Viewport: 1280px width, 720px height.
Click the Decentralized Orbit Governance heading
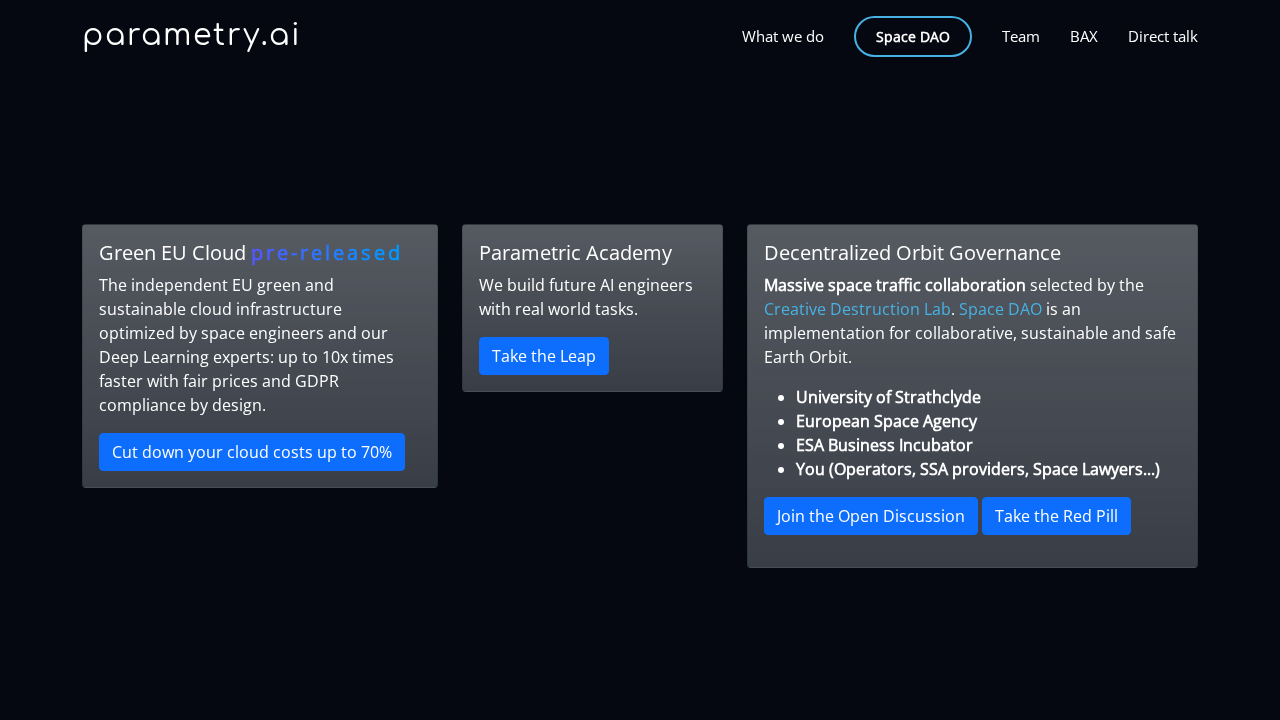912,252
